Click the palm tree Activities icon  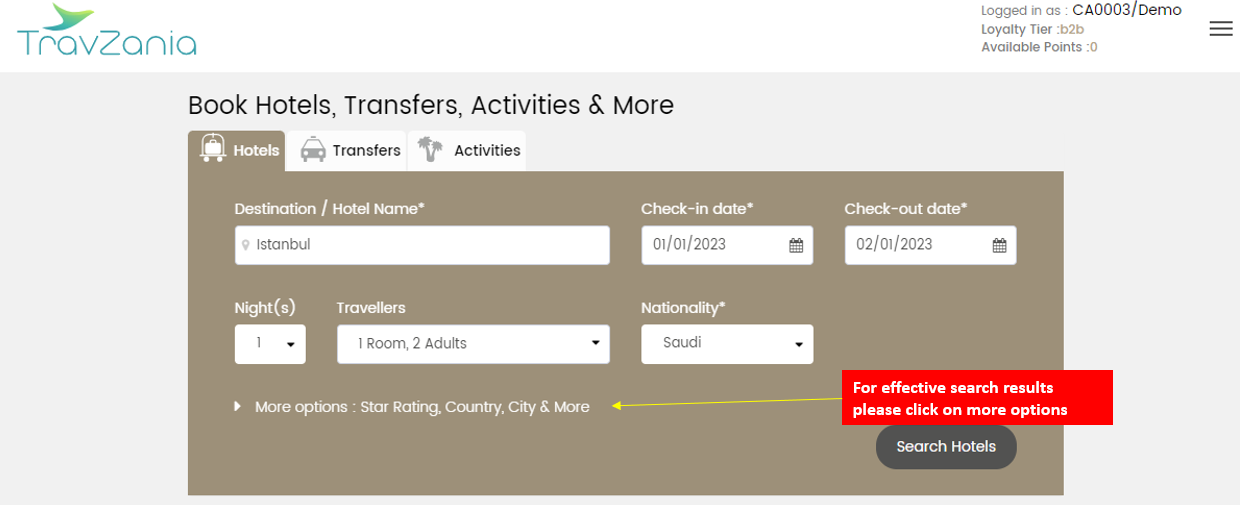(430, 150)
